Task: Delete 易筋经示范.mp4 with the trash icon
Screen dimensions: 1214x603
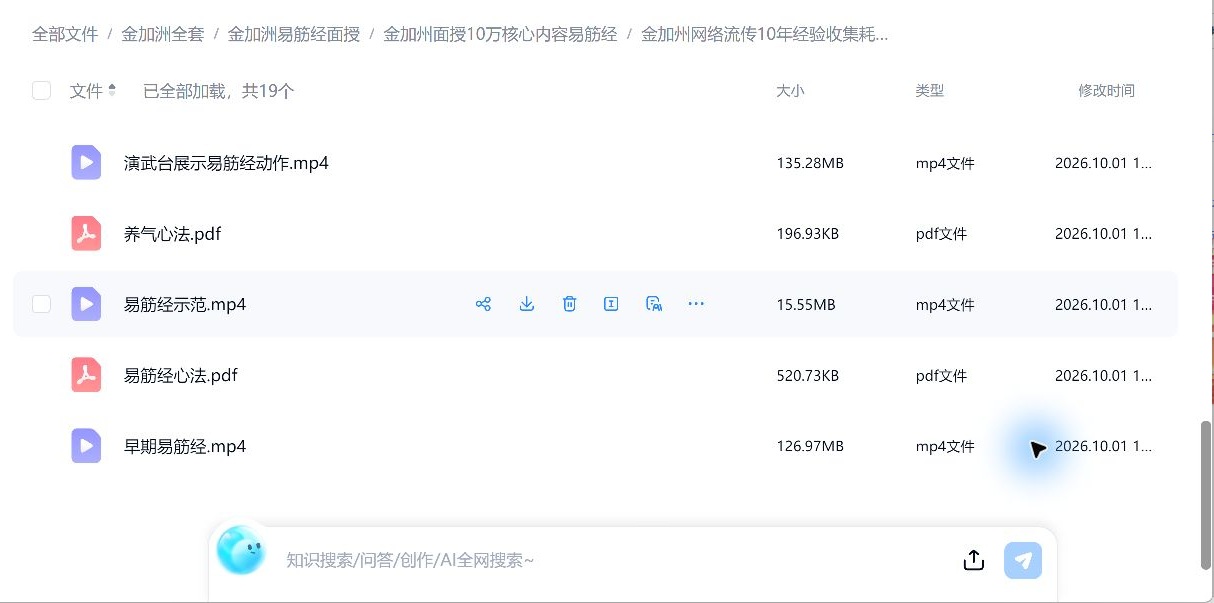Action: [x=569, y=304]
